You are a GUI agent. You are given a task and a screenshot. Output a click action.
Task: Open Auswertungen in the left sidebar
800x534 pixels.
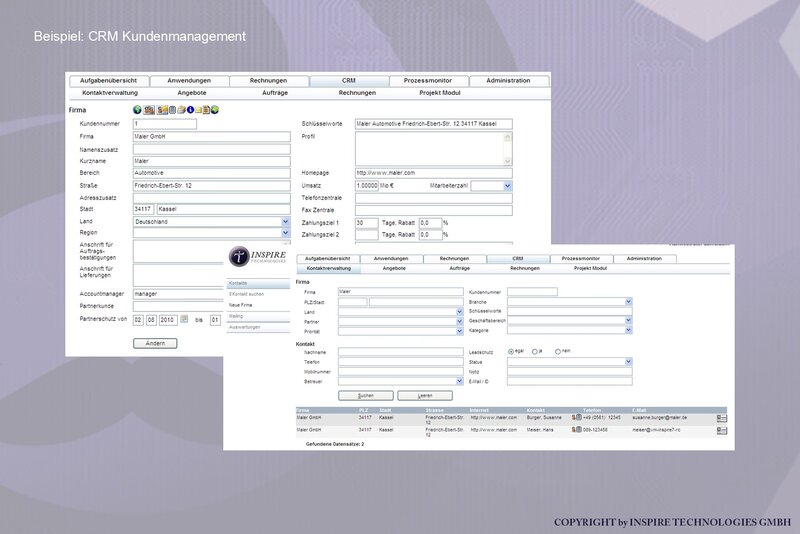[x=258, y=327]
